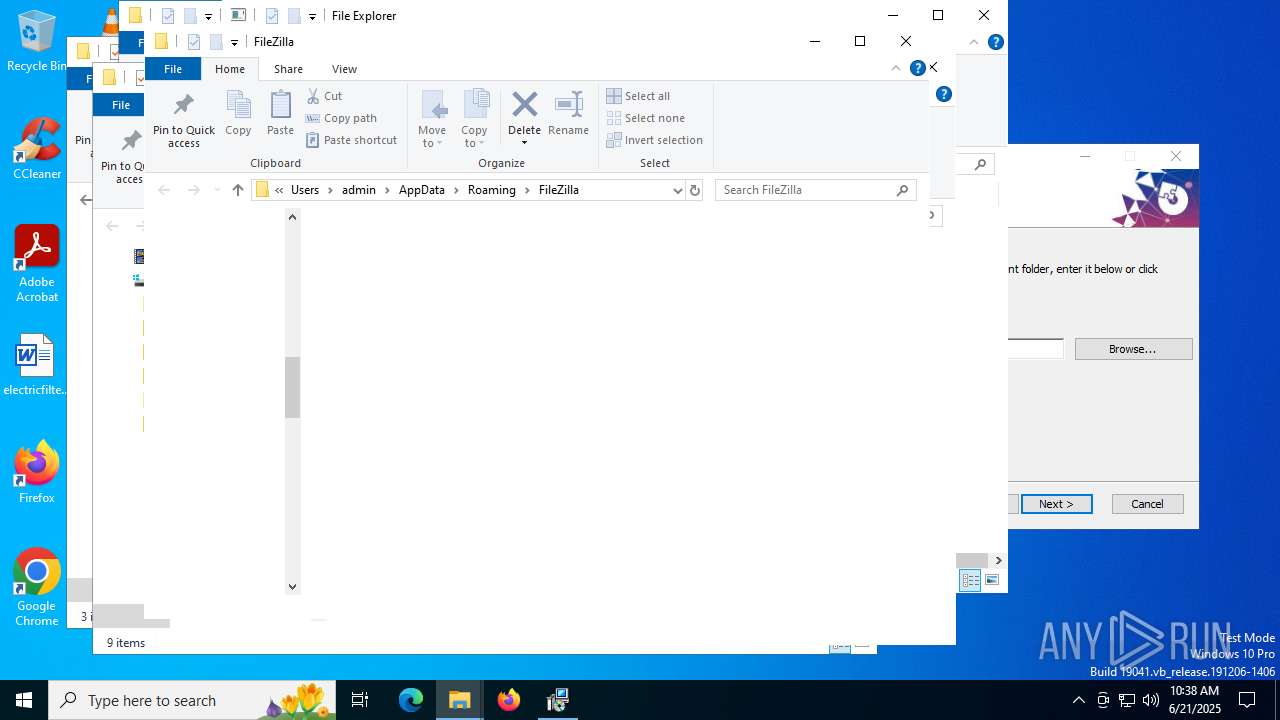Click the installer destination folder field

[x=1035, y=349]
